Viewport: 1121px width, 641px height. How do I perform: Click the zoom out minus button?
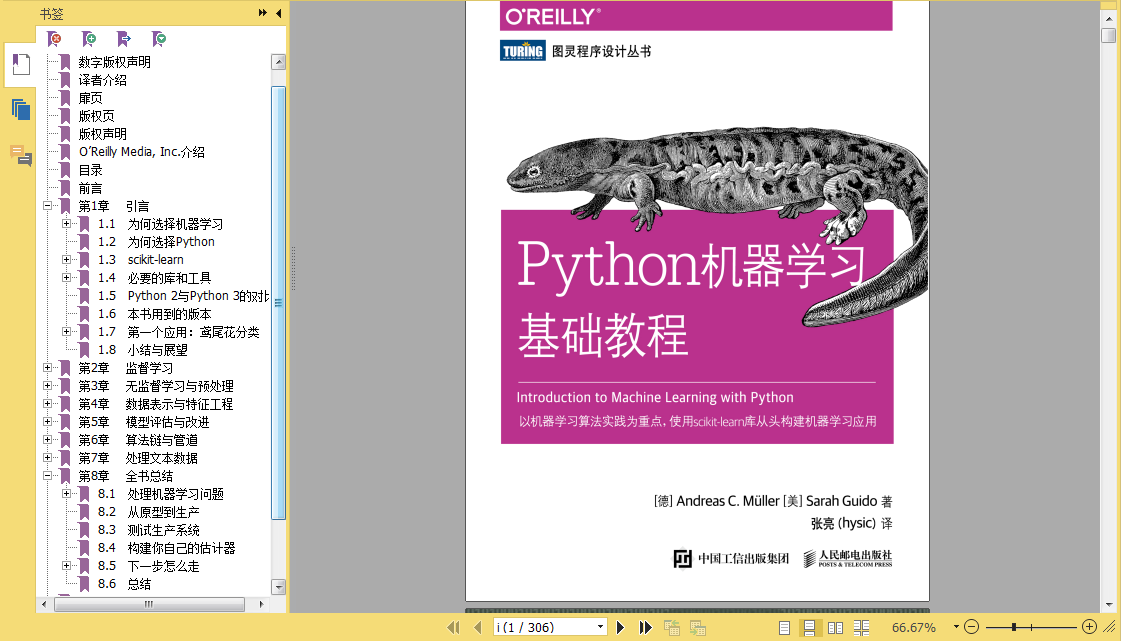point(971,627)
